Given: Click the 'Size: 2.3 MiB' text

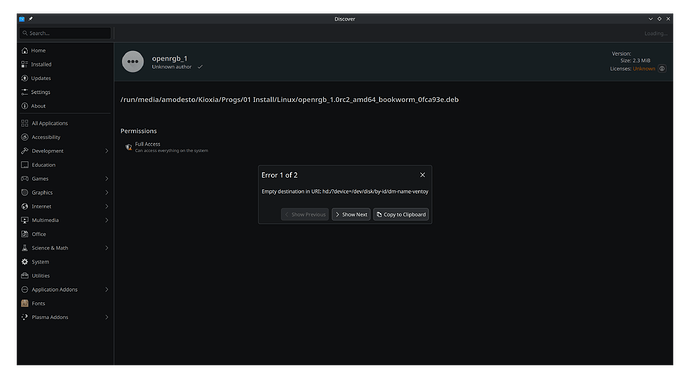Looking at the screenshot, I should tap(635, 61).
